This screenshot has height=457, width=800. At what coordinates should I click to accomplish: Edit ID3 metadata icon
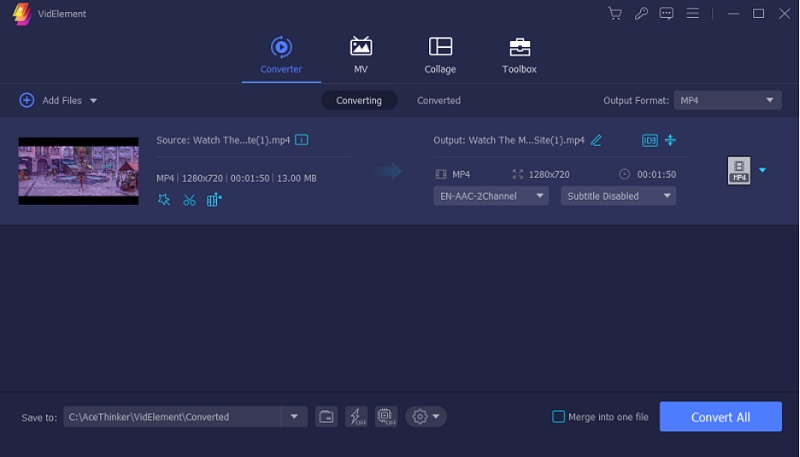pyautogui.click(x=649, y=140)
